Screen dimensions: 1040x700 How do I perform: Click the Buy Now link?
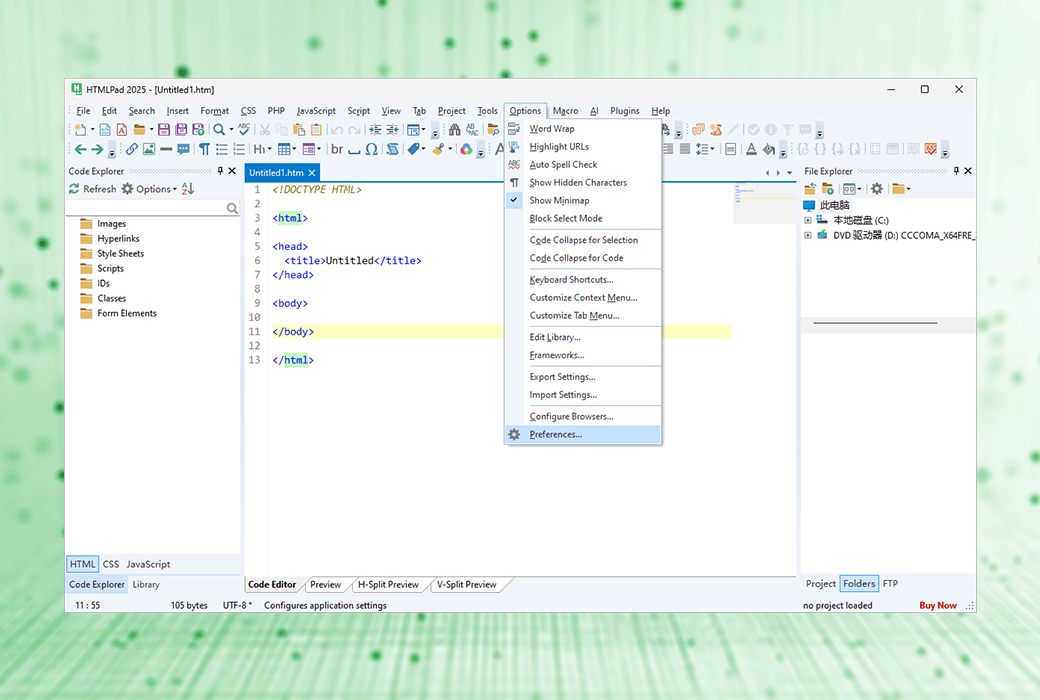pyautogui.click(x=938, y=605)
